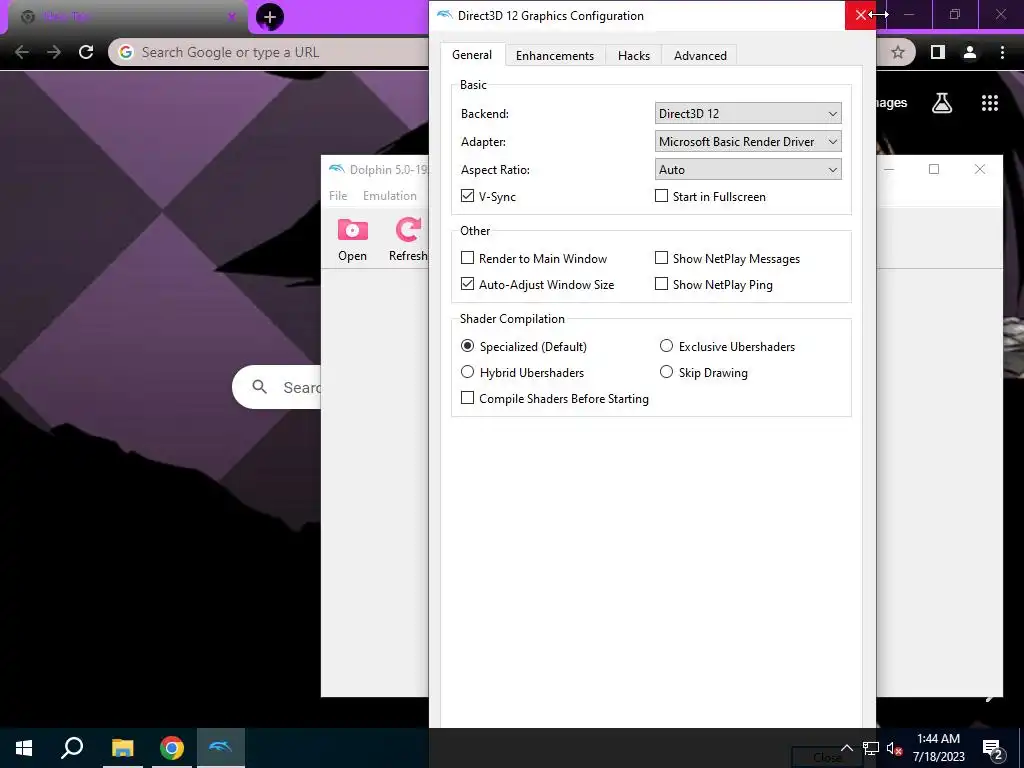Click the network status tray icon

coord(871,748)
